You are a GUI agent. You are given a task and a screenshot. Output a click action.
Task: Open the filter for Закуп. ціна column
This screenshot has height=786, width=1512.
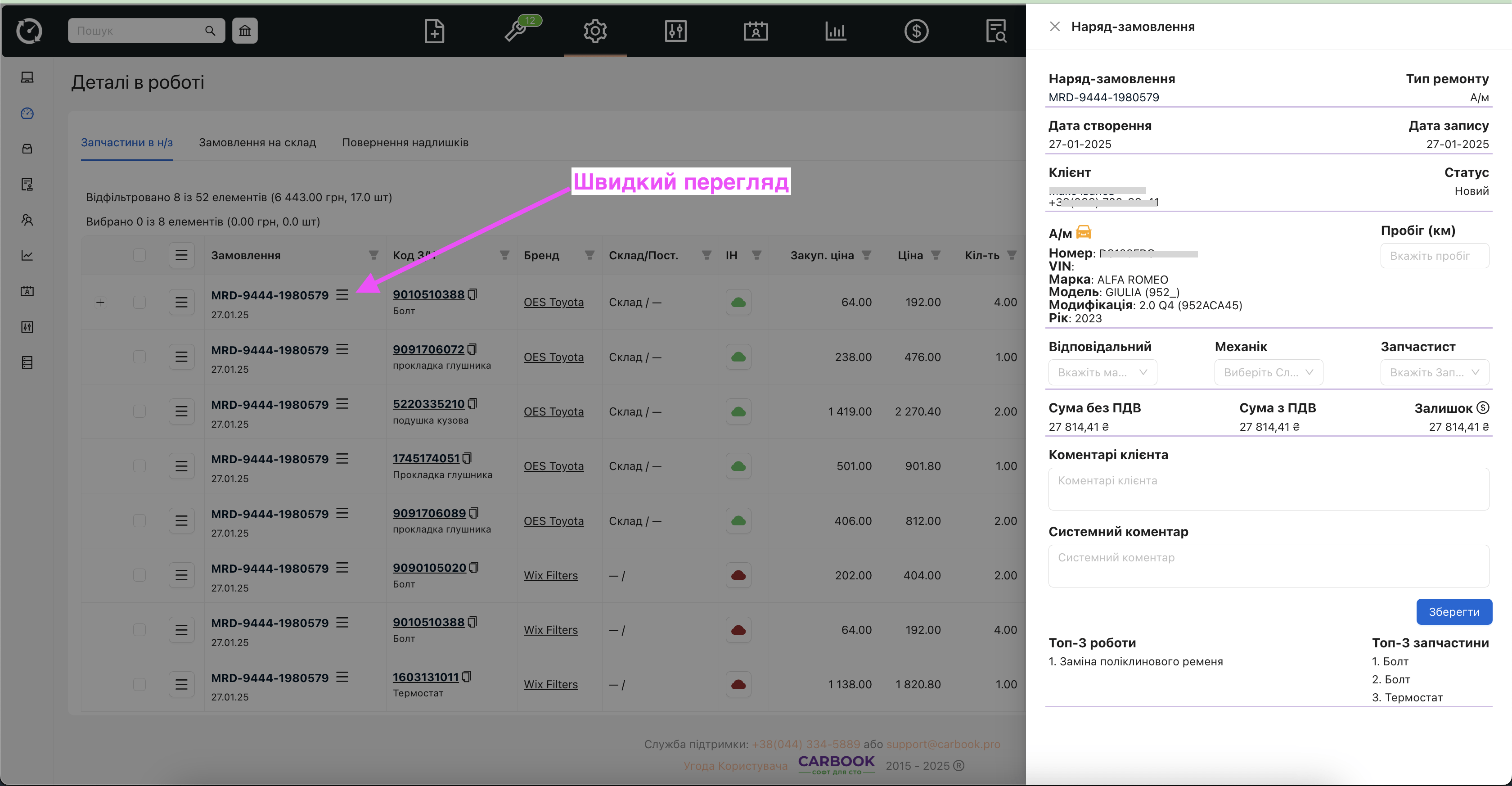[x=866, y=255]
